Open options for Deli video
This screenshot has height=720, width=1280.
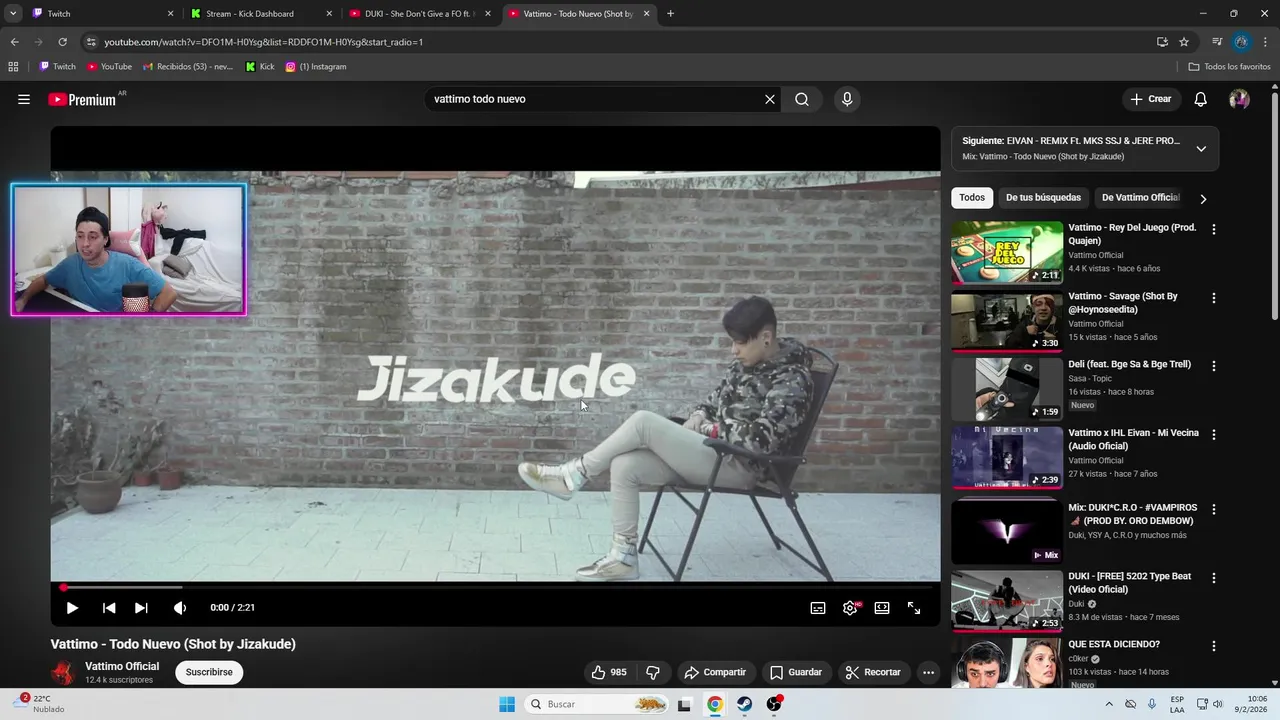(1214, 366)
